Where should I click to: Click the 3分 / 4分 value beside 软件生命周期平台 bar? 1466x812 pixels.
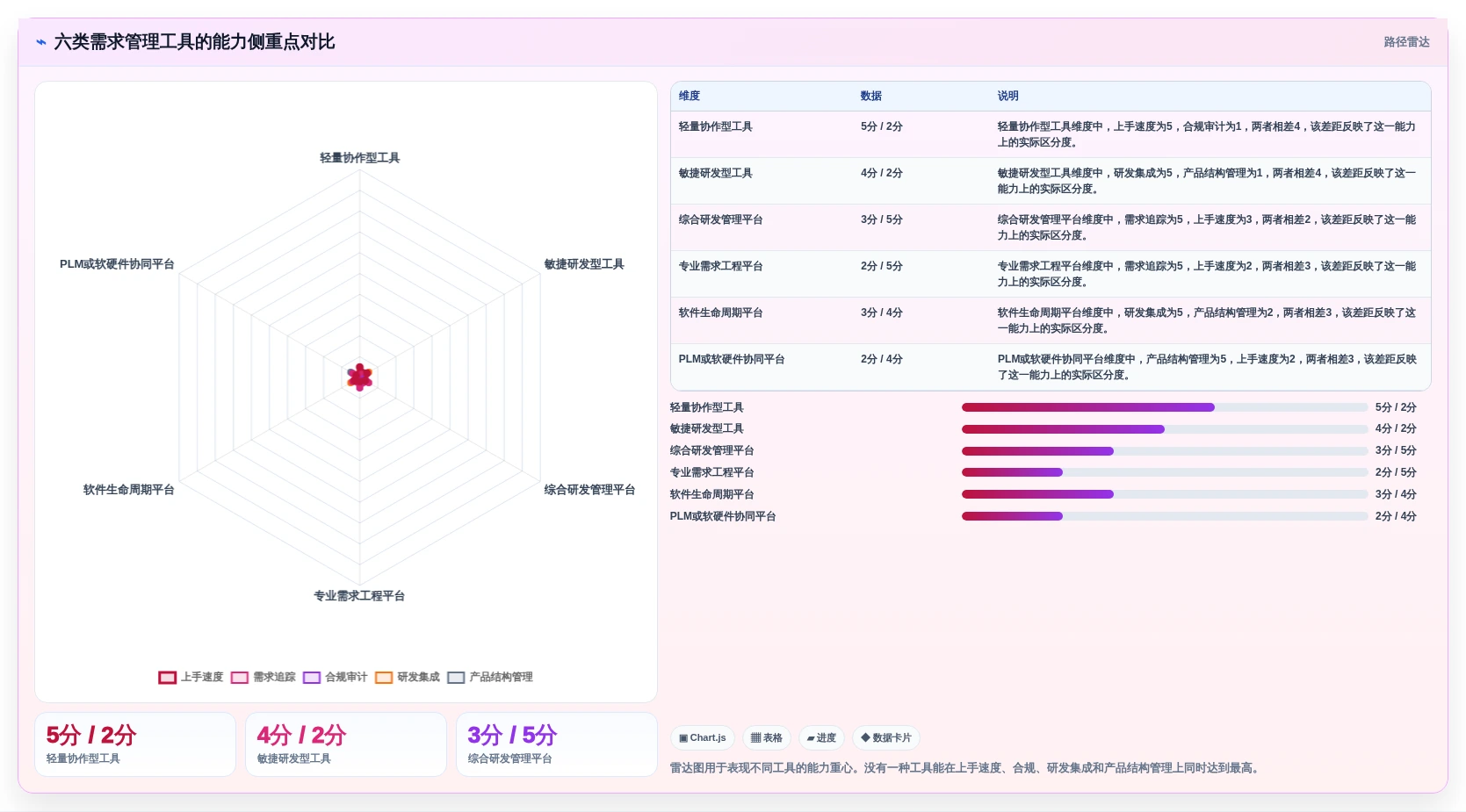click(1396, 494)
